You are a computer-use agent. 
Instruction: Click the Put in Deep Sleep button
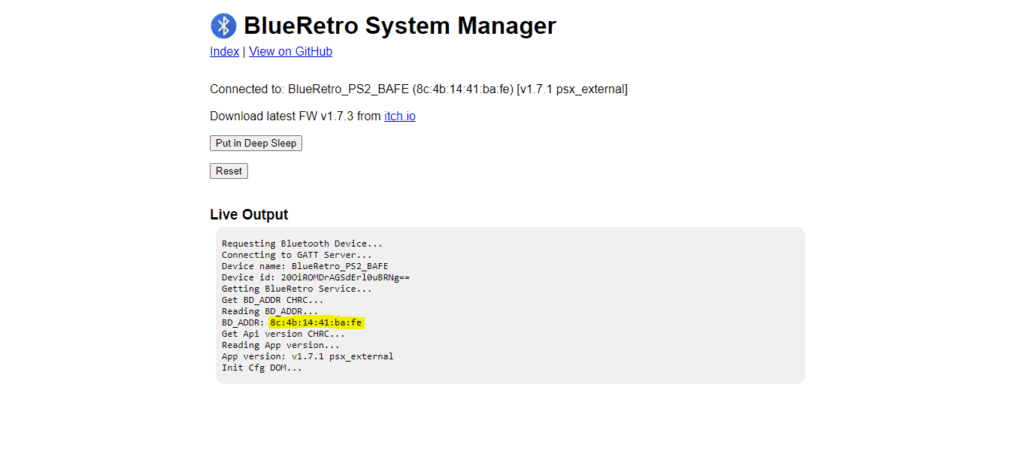pos(256,144)
